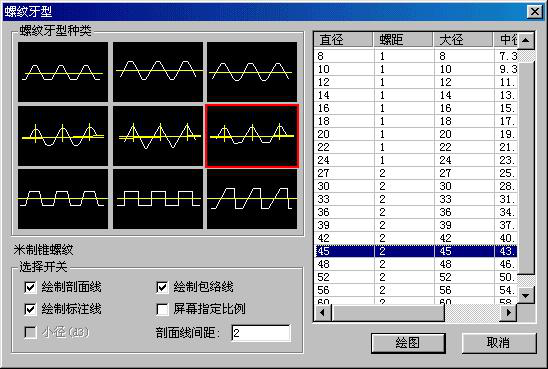This screenshot has height=369, width=548.
Task: Pick the first thread profile in top row
Action: [x=63, y=72]
